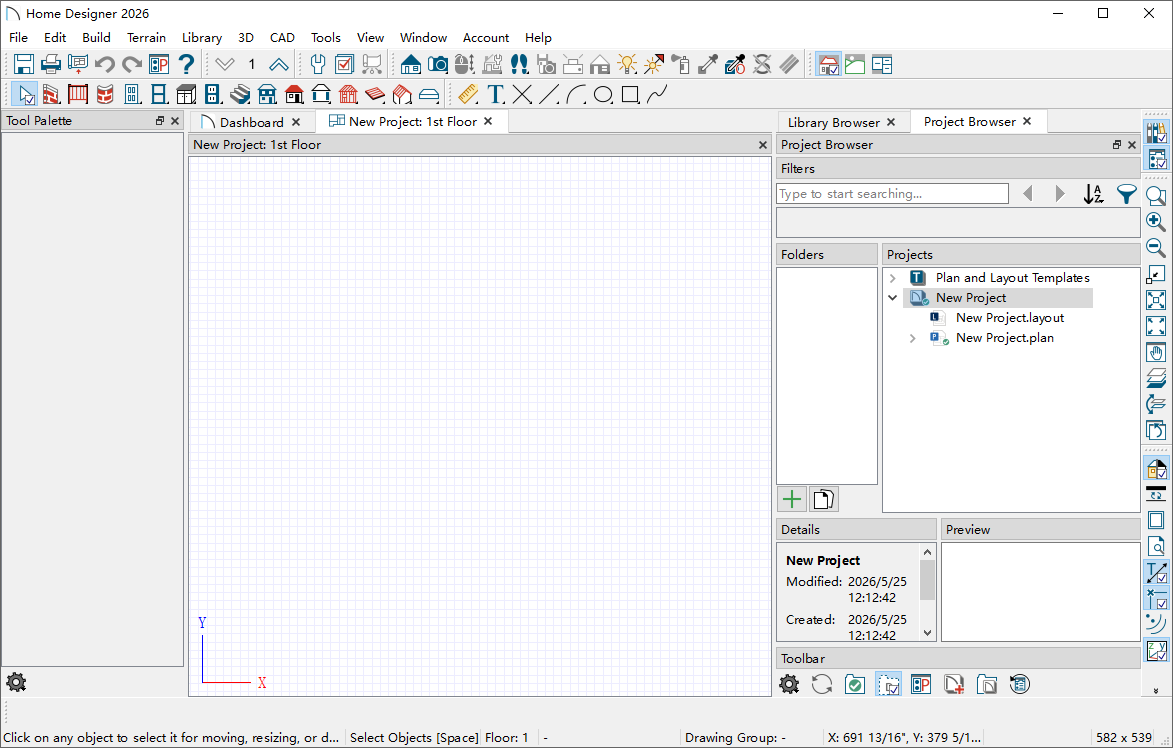The height and width of the screenshot is (748, 1173).
Task: Open help with the question mark icon
Action: 186,64
